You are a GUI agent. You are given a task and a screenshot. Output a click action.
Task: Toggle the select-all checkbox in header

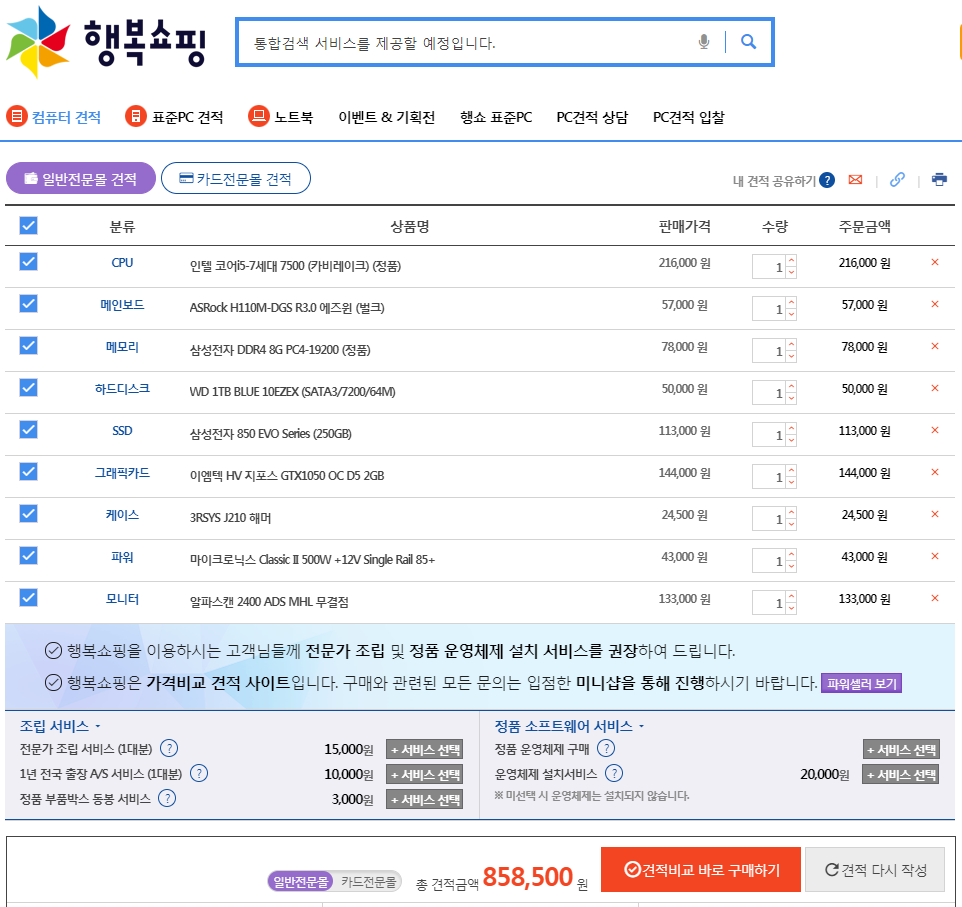coord(28,226)
